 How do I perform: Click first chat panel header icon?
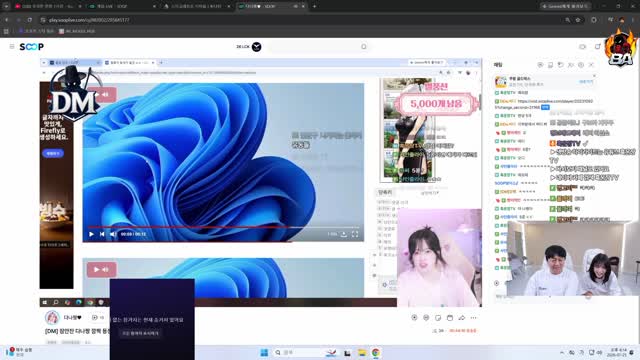[x=540, y=65]
